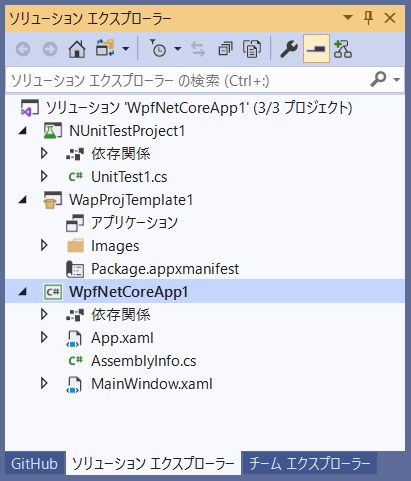Expand the MainWindow.xaml node
This screenshot has height=481, width=411.
44,383
